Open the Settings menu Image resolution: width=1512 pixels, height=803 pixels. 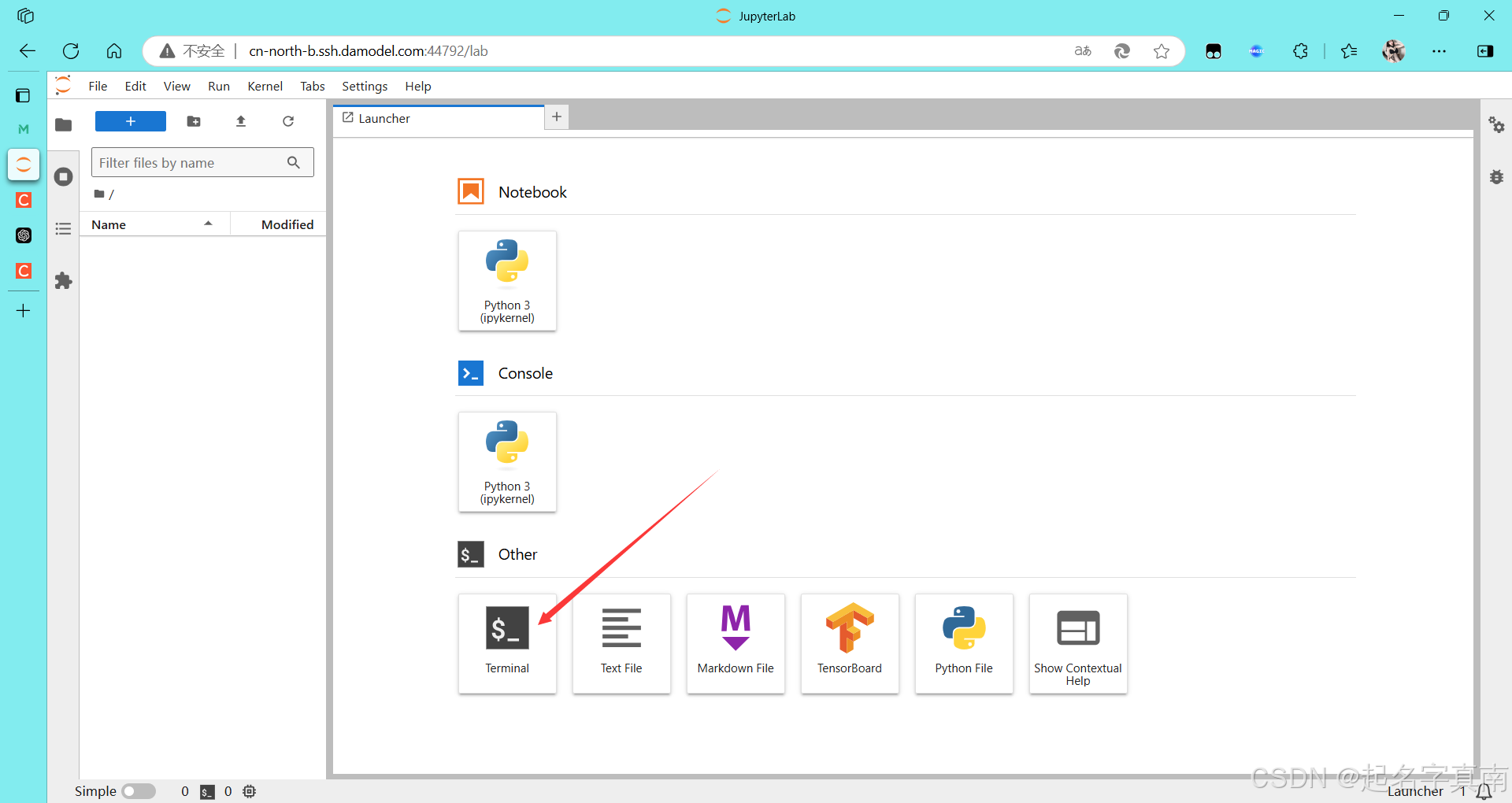click(x=365, y=86)
